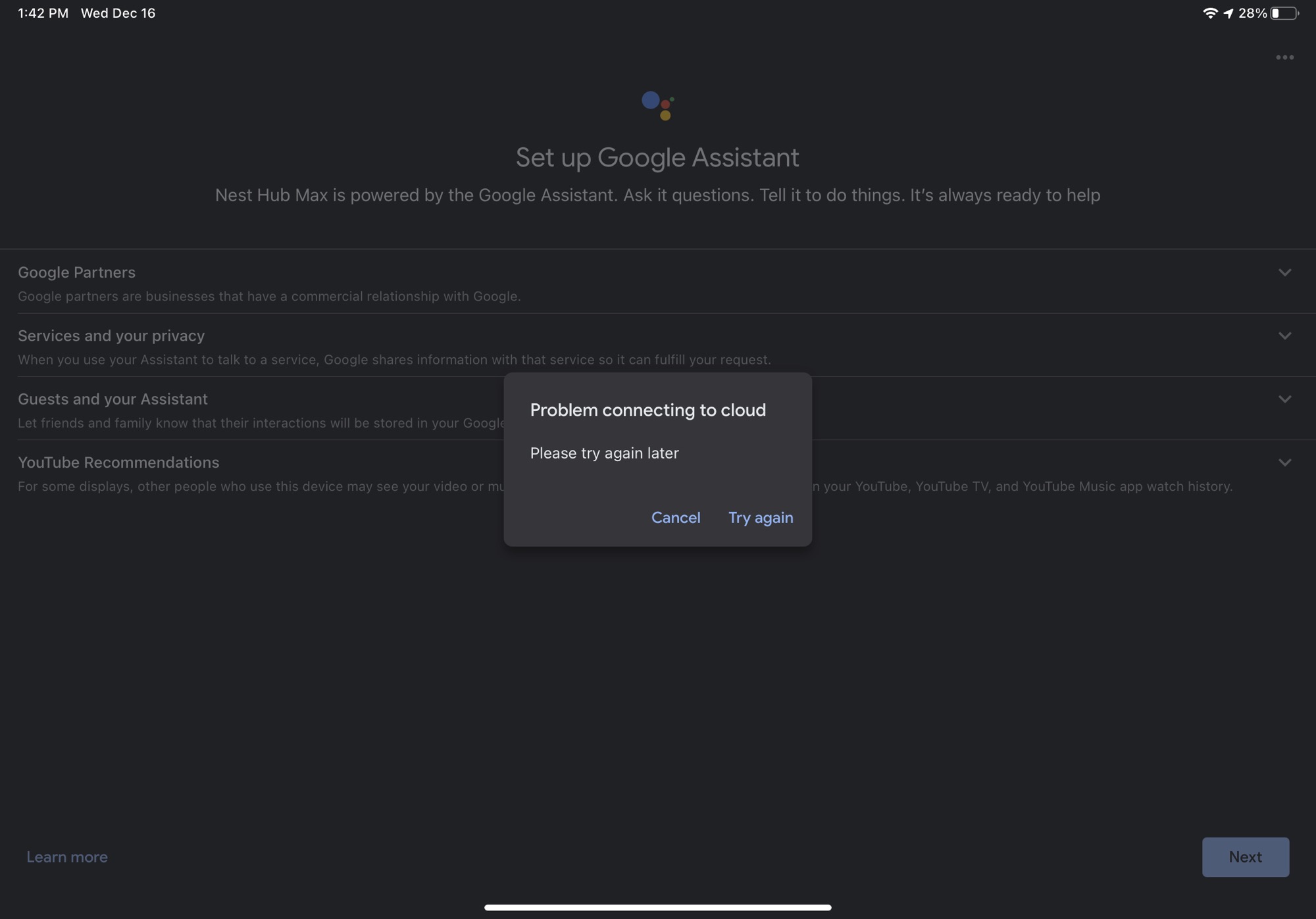Expand the Guests and your Assistant section
1316x919 pixels.
(x=1284, y=399)
